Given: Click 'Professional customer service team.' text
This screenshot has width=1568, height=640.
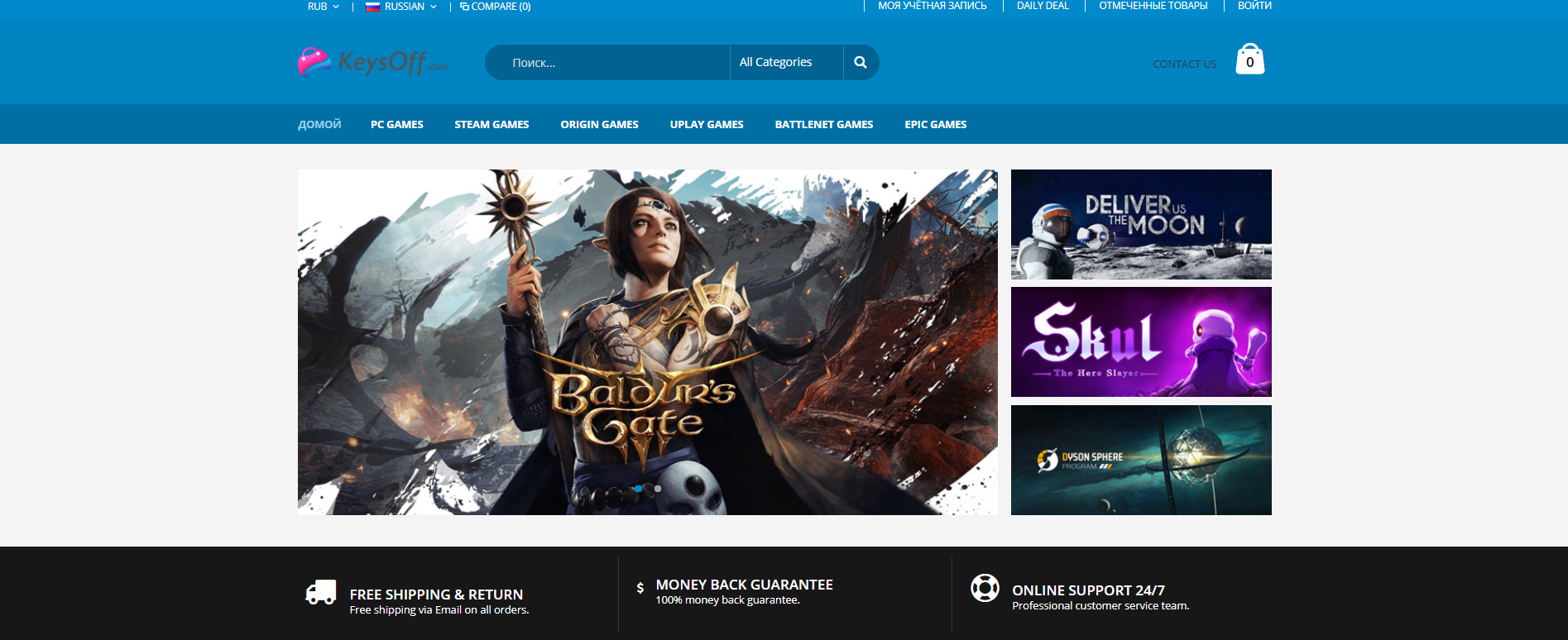Looking at the screenshot, I should click(1101, 606).
